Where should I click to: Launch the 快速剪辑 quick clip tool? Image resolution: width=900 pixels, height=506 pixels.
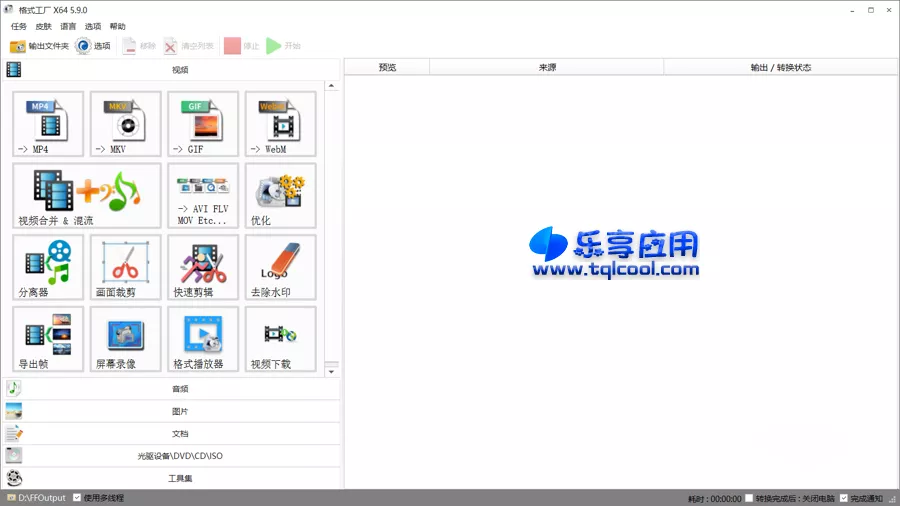tap(203, 267)
